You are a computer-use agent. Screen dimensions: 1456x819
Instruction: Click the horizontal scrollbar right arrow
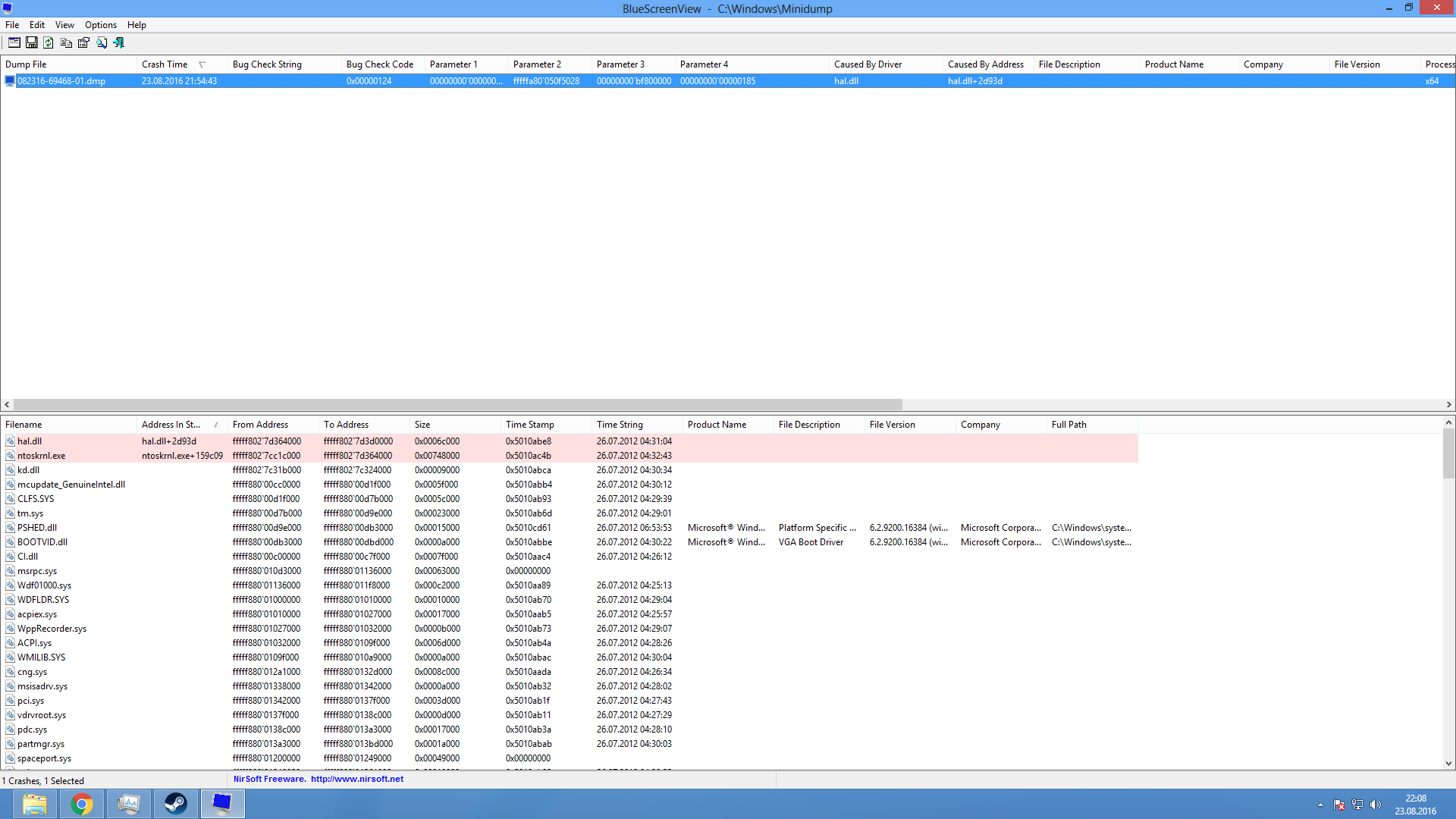coord(1448,405)
